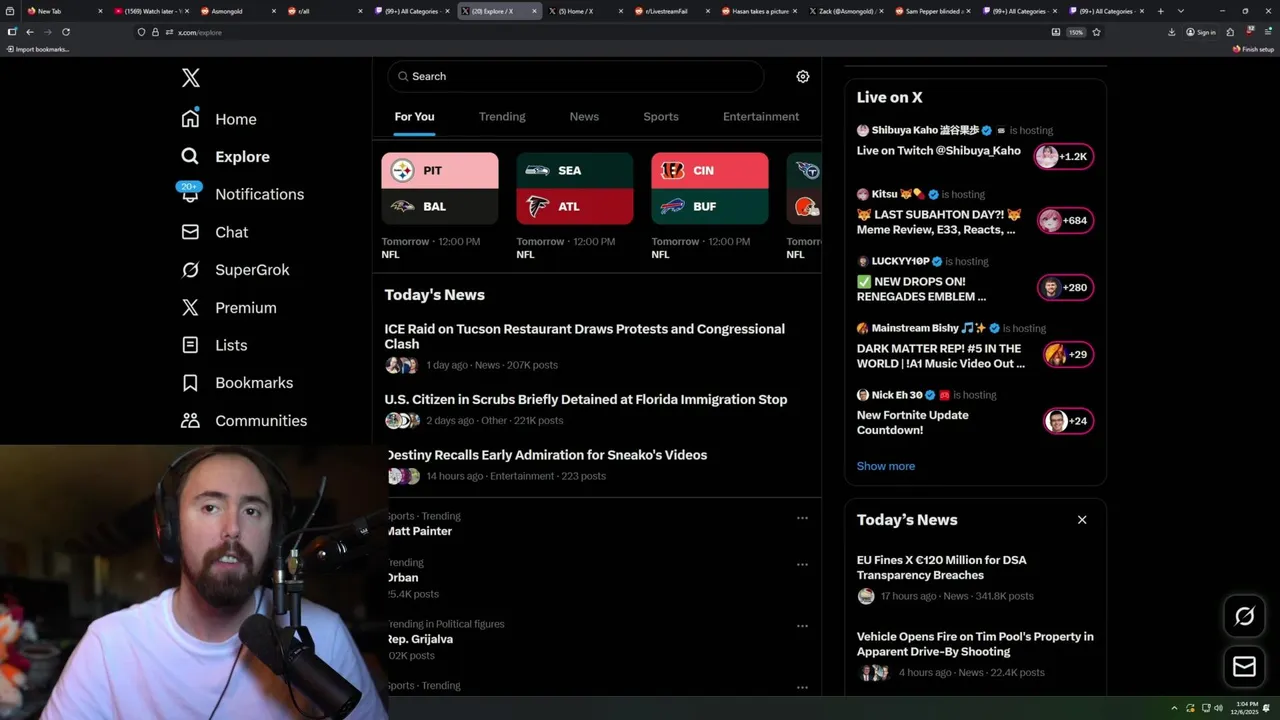Reload the page in browser toolbar
The image size is (1280, 720).
[66, 32]
